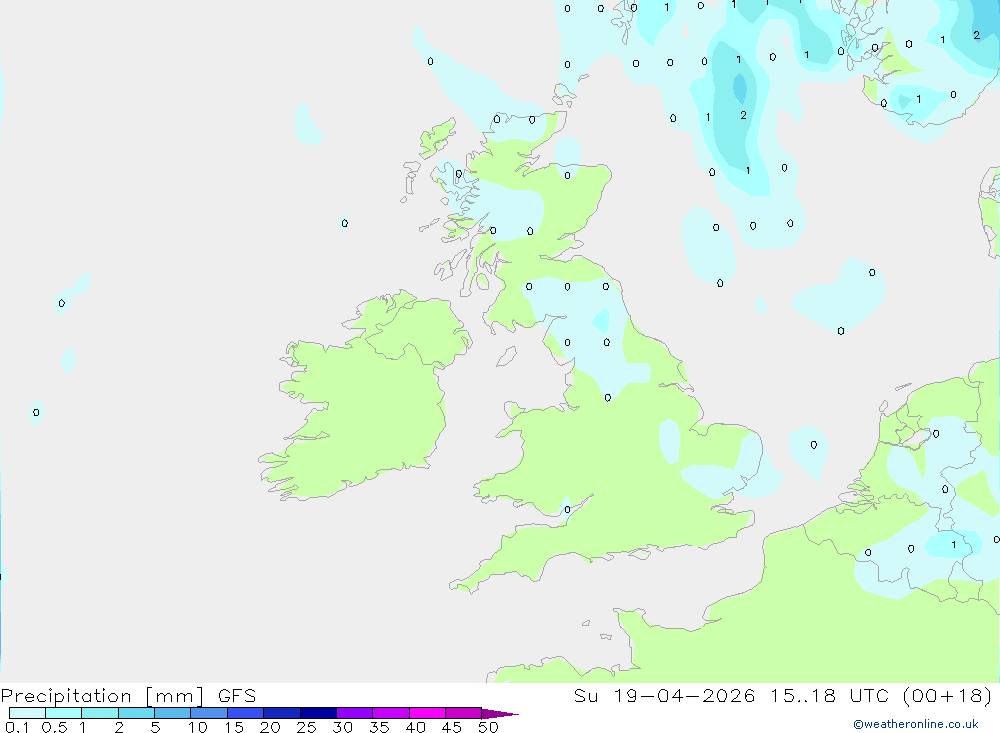1000x733 pixels.
Task: Click the 'Precipitation [mm]' title text
Action: coord(102,696)
